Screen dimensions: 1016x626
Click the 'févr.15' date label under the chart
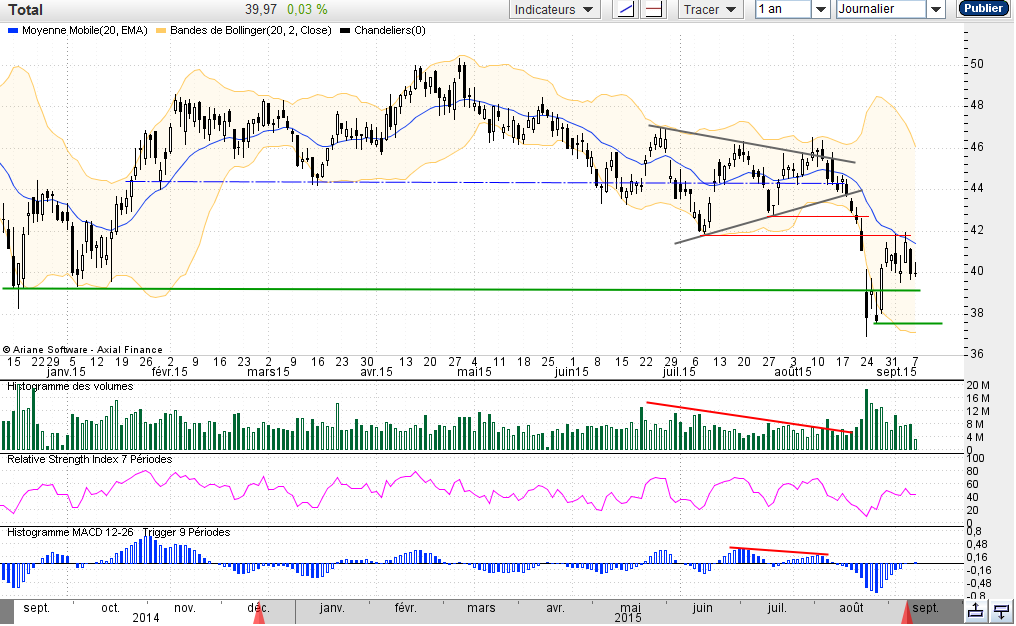(169, 372)
